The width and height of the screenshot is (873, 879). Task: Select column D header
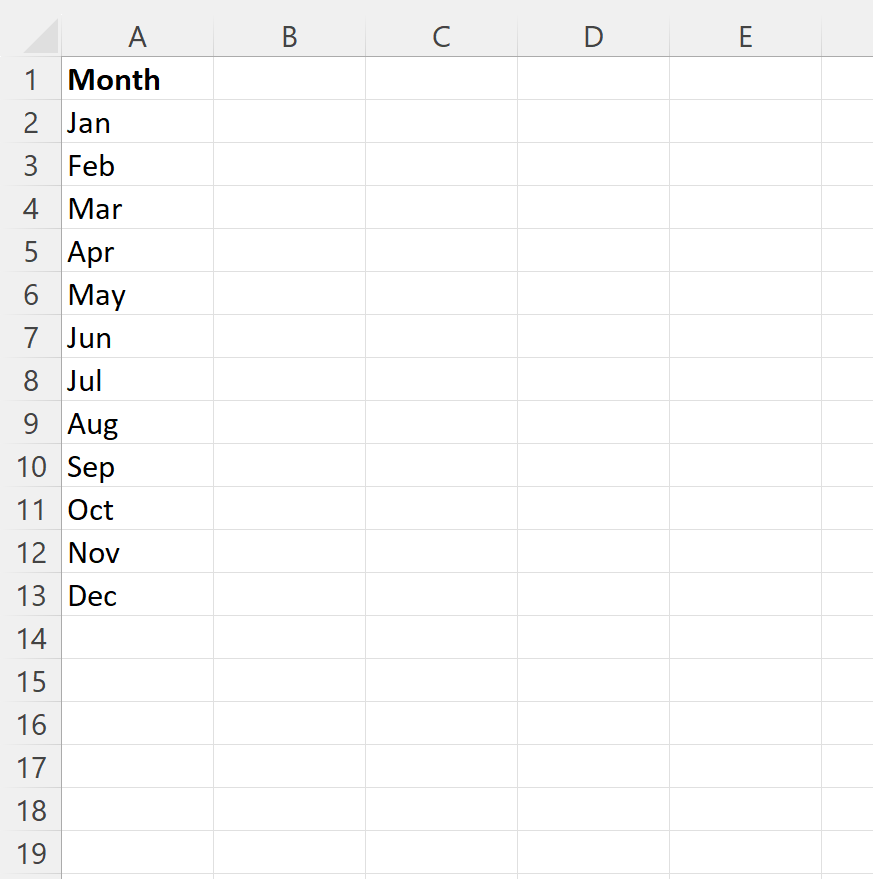click(x=593, y=37)
